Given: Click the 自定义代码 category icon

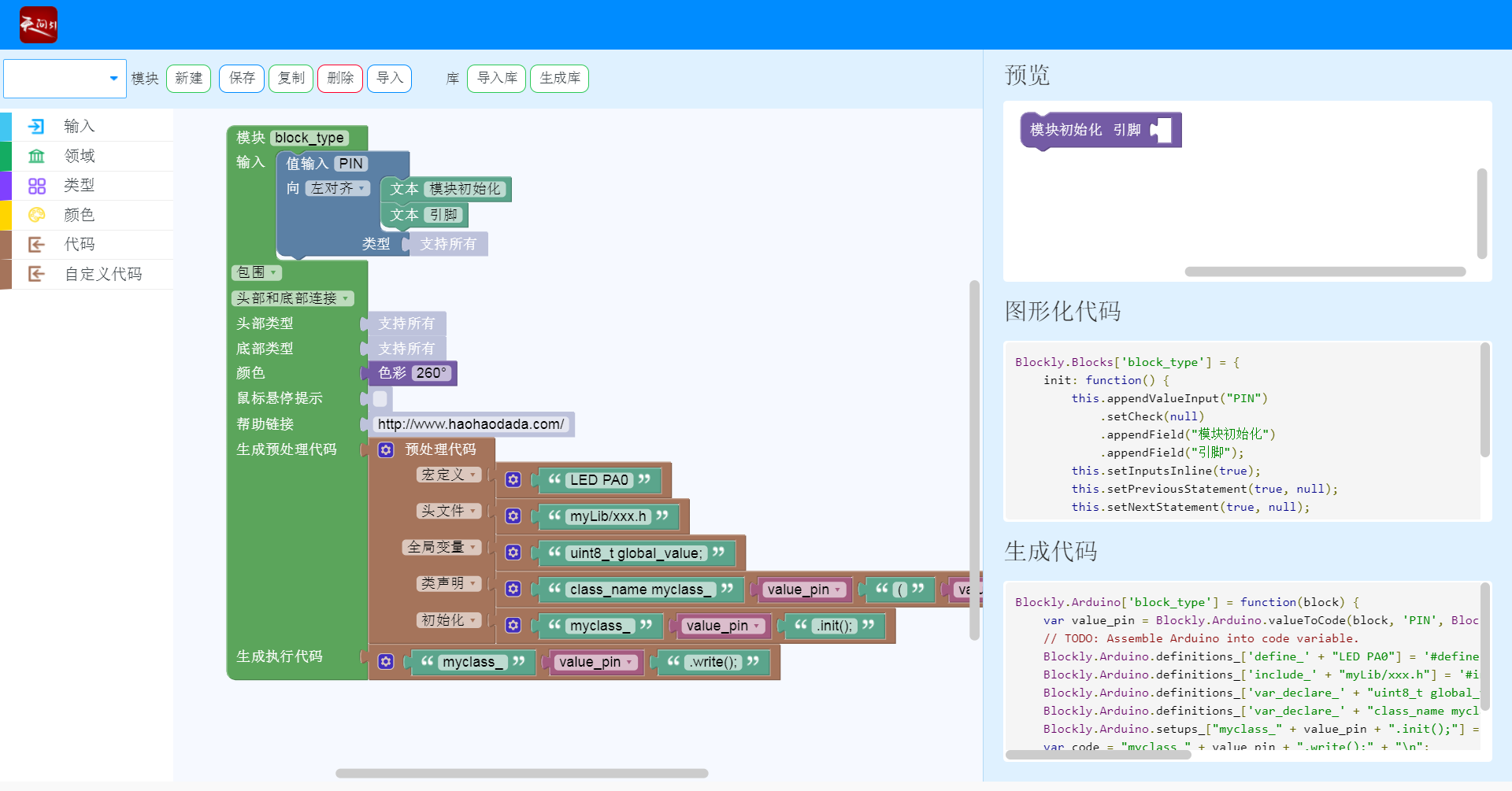Looking at the screenshot, I should [36, 274].
